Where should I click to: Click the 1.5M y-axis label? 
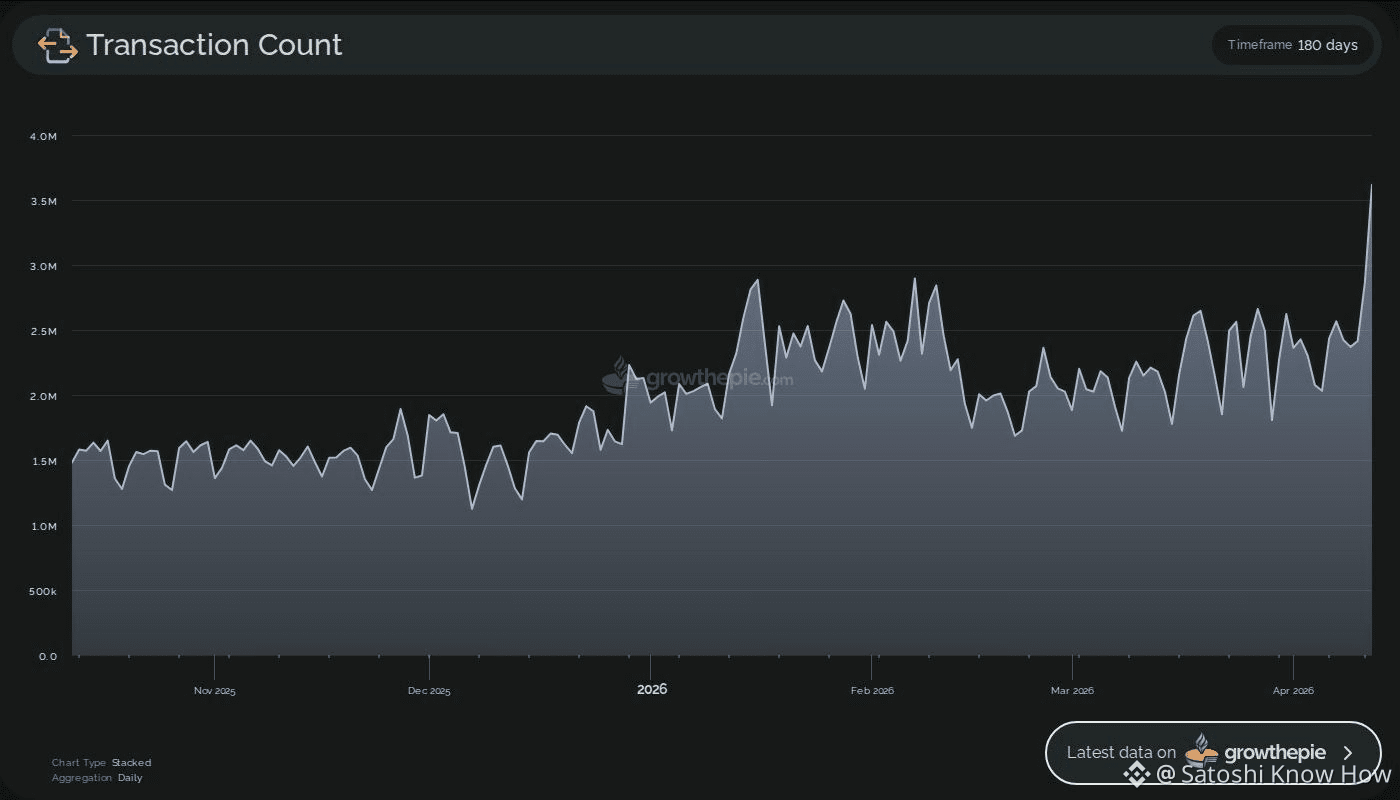pyautogui.click(x=44, y=461)
